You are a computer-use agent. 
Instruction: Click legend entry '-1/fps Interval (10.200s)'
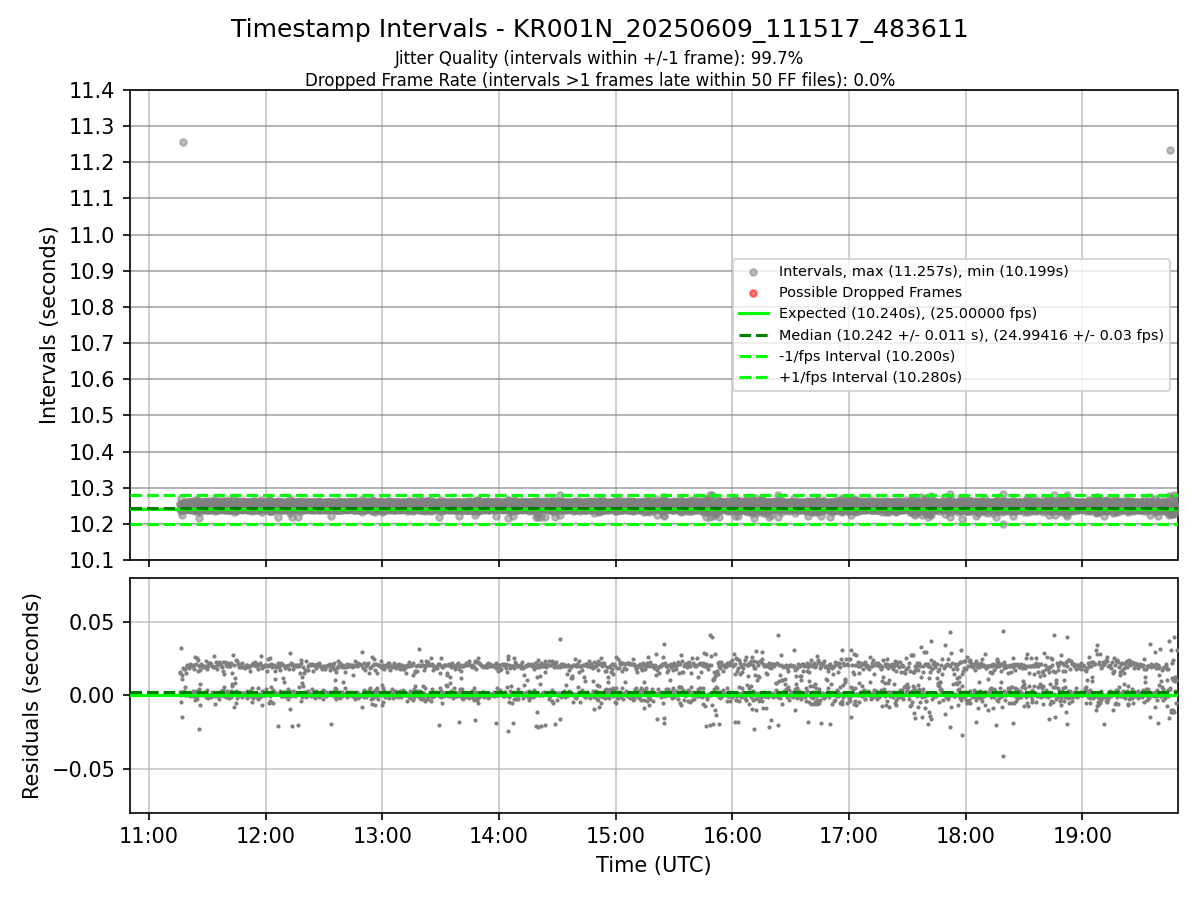point(866,356)
